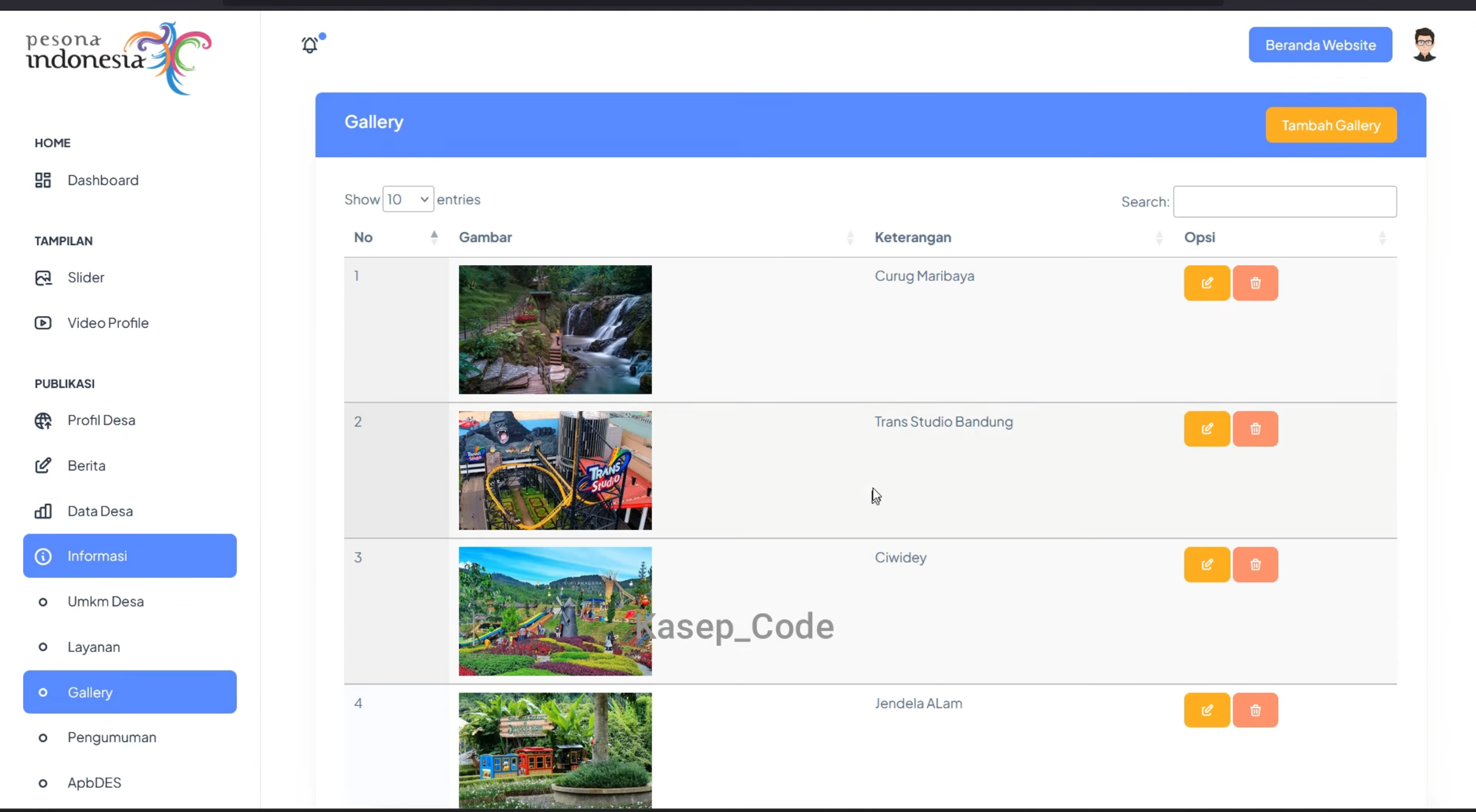
Task: Edit the Ciwidey gallery entry
Action: [x=1207, y=565]
